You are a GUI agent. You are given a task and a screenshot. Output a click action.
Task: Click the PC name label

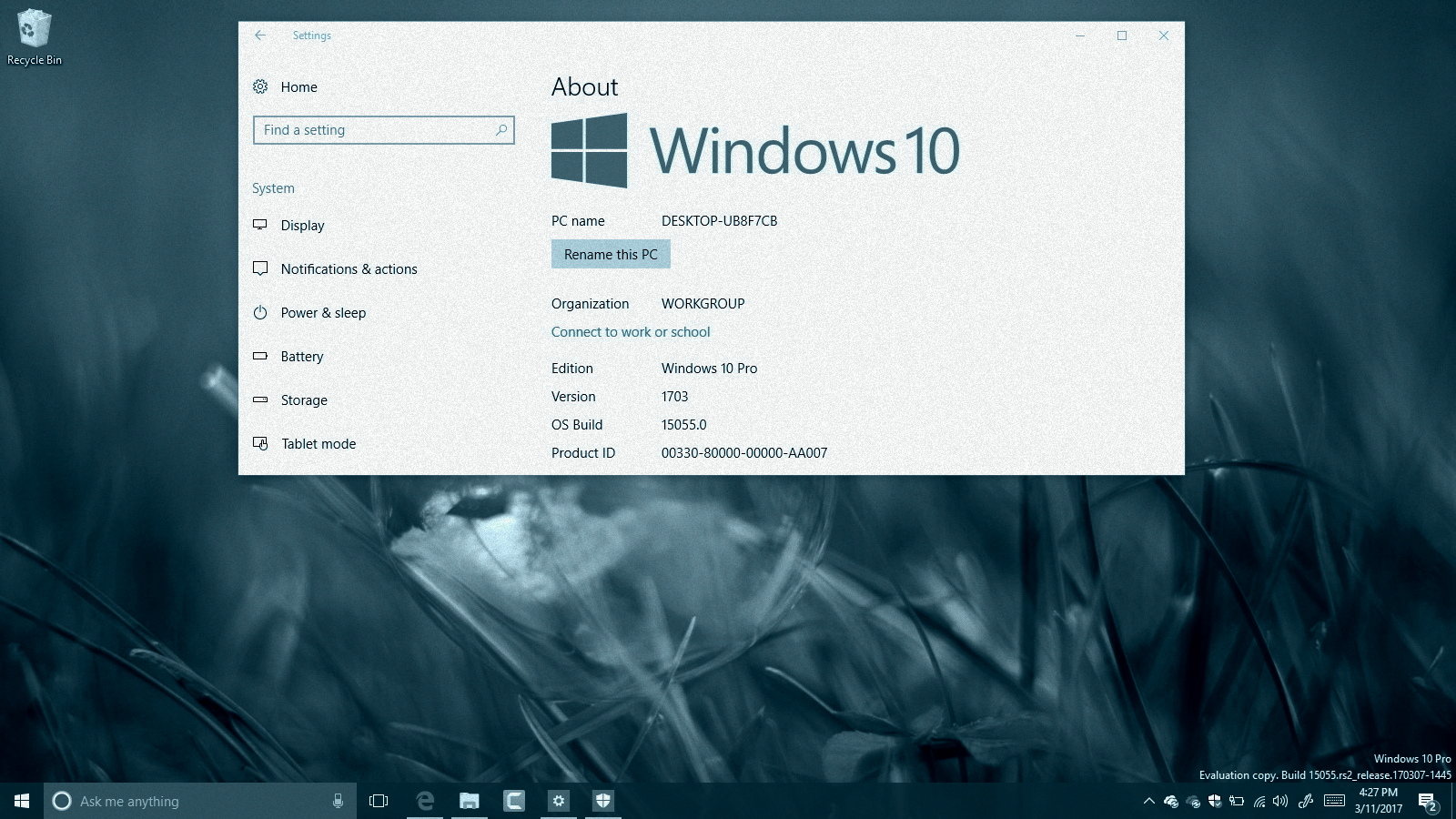point(578,221)
